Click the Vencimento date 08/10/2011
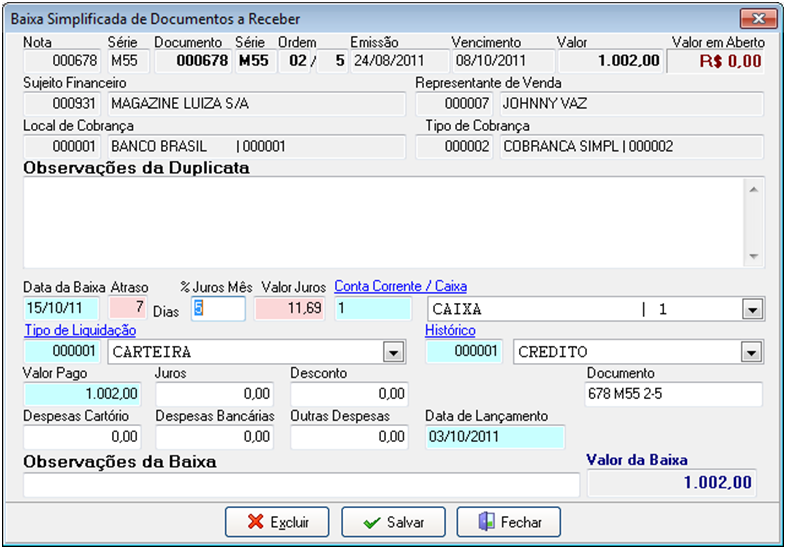Screen dimensions: 787x550 503,61
